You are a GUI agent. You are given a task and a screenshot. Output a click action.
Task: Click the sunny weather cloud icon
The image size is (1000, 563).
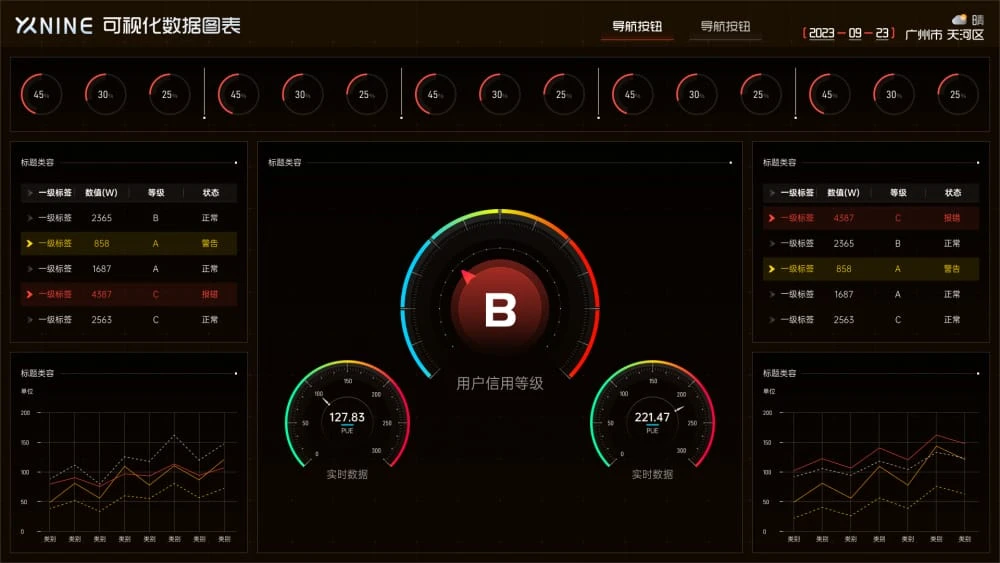coord(959,19)
